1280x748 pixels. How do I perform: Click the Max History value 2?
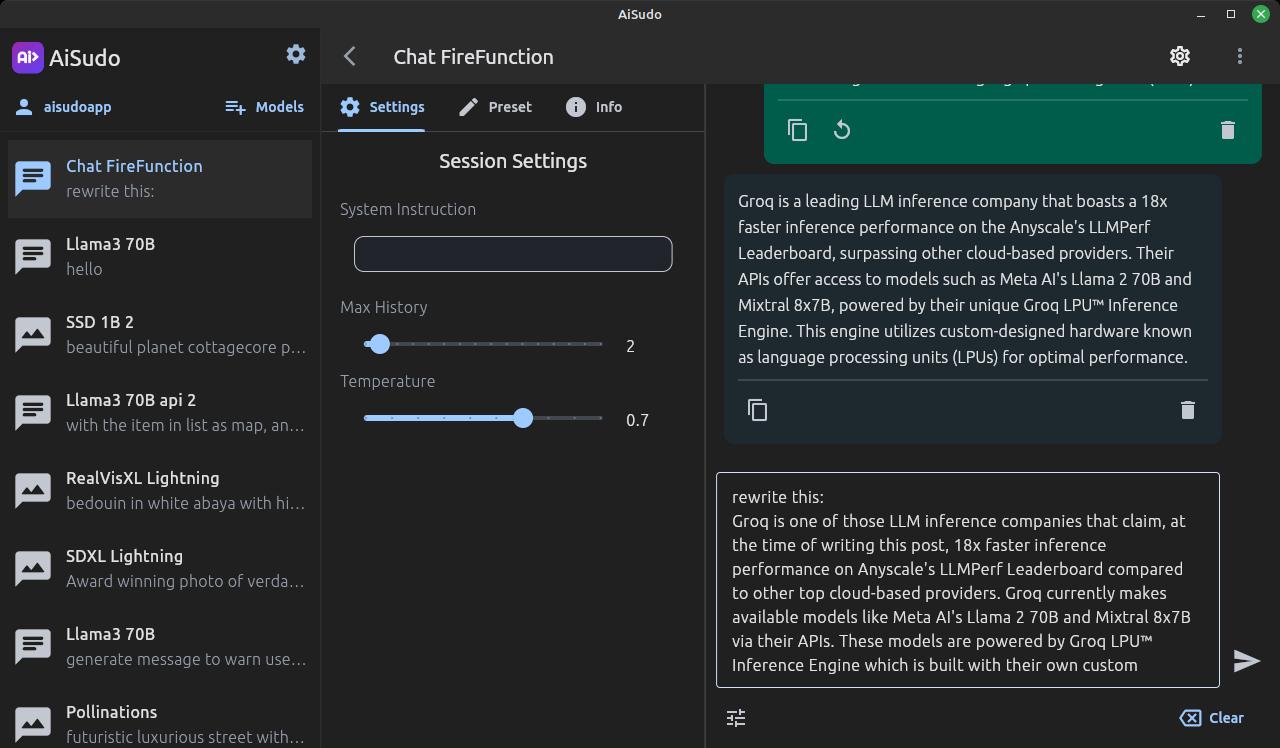click(x=630, y=346)
